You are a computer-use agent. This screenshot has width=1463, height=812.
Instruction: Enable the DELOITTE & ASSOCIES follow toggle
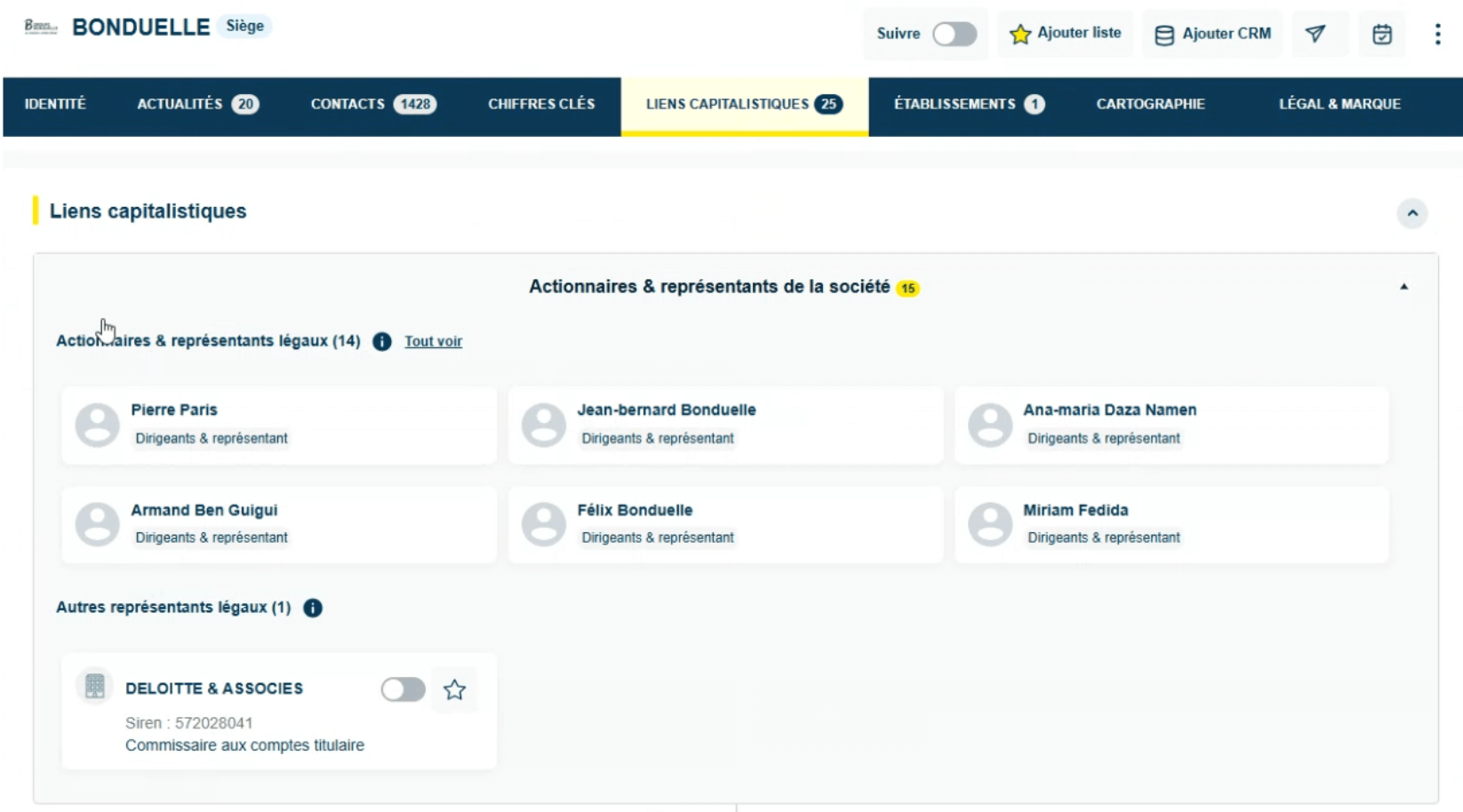(404, 689)
